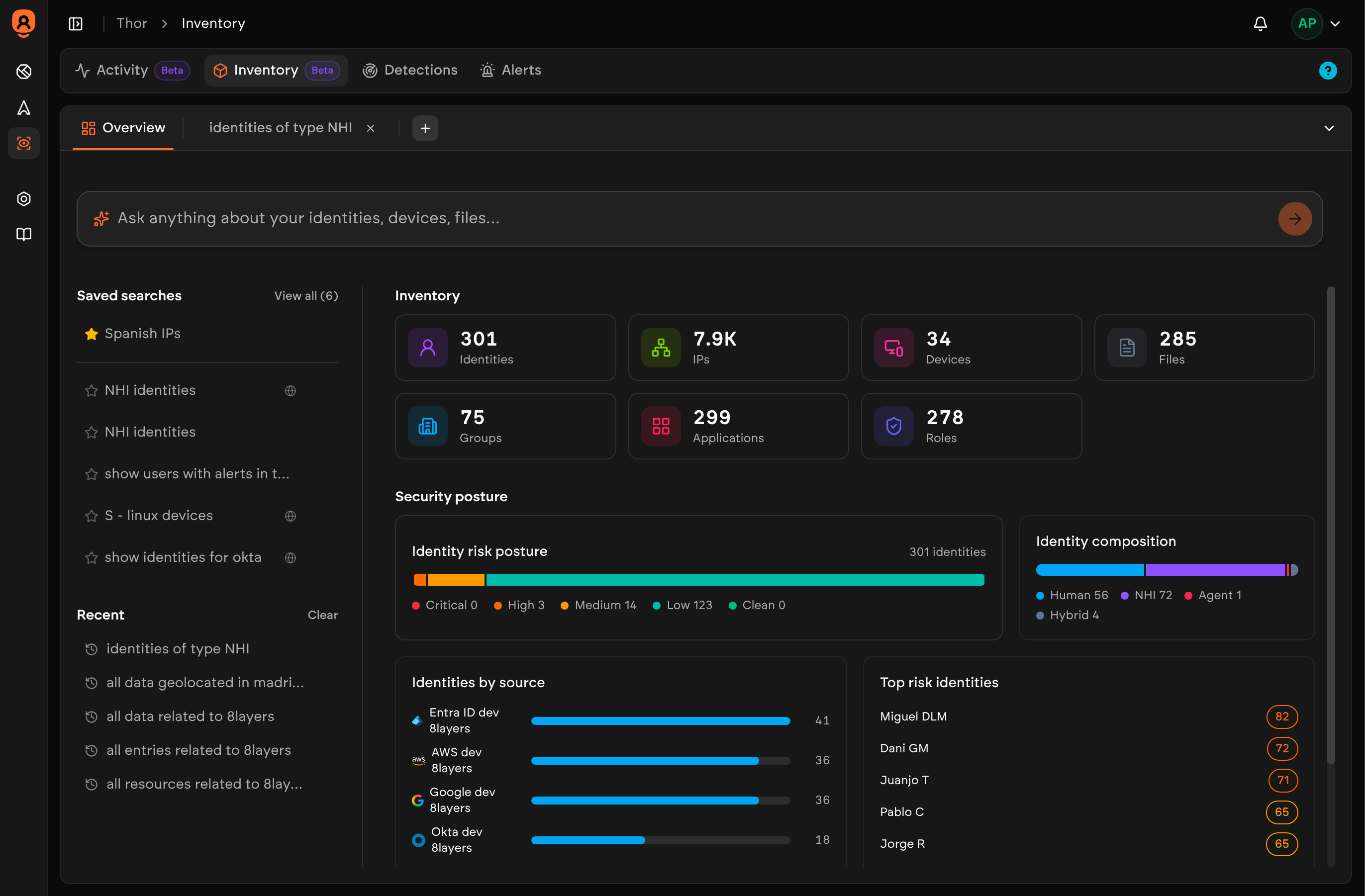Click globe icon beside show identities for okta
This screenshot has width=1365, height=896.
coord(290,558)
